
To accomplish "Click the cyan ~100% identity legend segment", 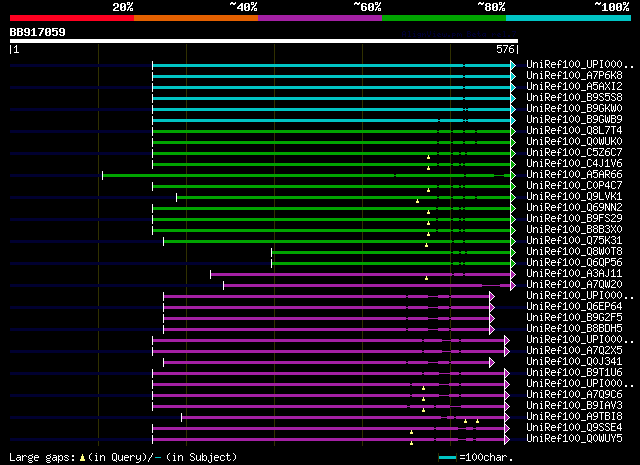I will [x=568, y=18].
